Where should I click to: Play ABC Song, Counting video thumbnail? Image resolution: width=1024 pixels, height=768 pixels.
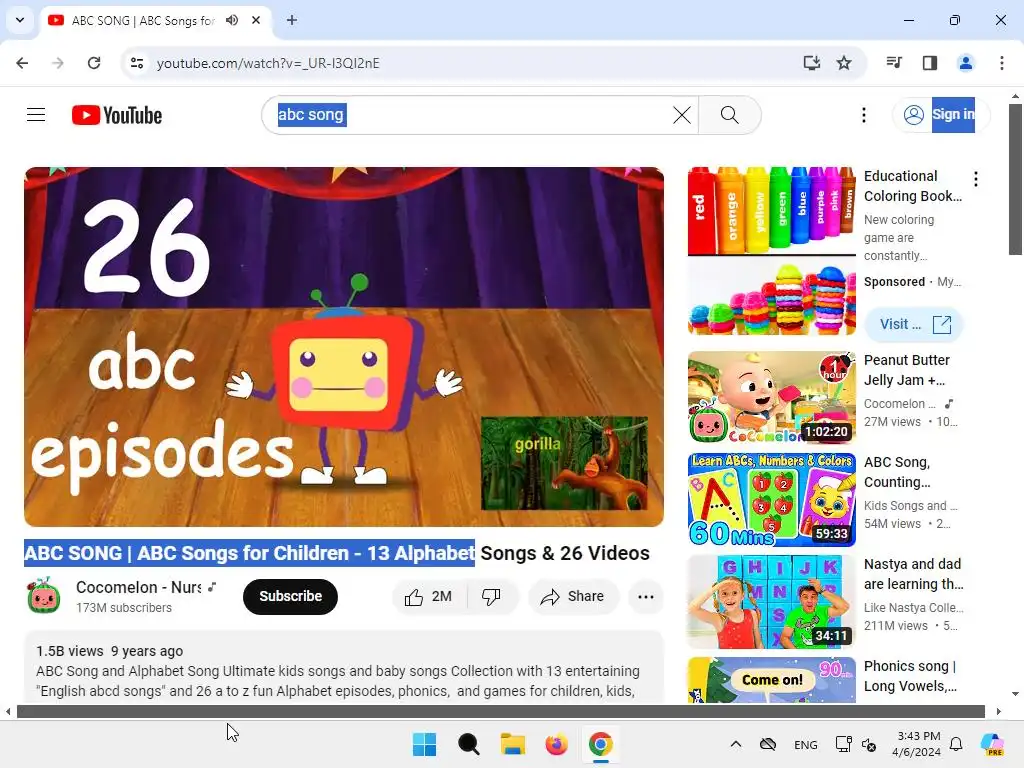[771, 500]
